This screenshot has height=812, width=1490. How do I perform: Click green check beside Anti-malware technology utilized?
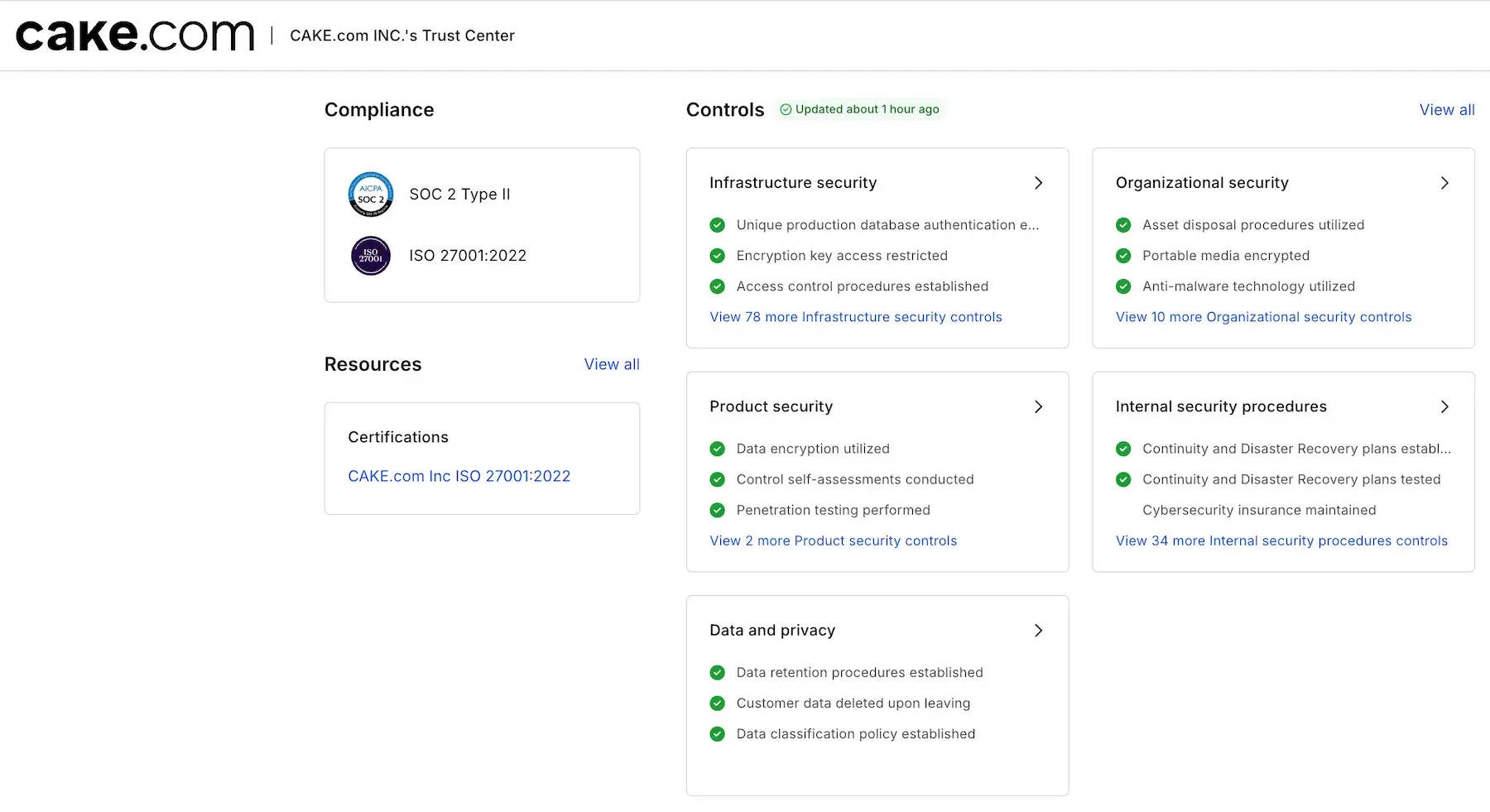tap(1123, 286)
